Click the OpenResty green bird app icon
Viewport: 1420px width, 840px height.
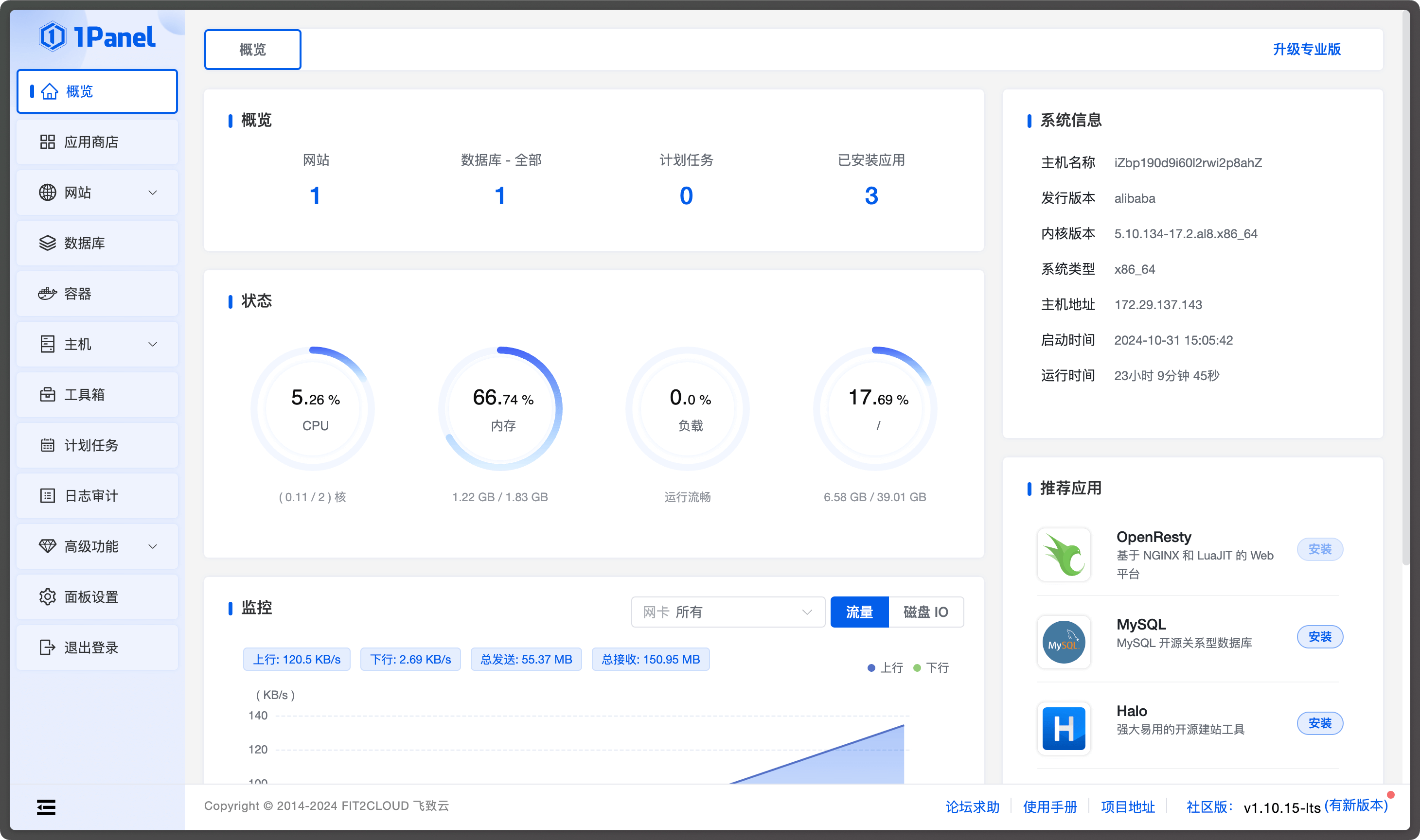coord(1064,555)
